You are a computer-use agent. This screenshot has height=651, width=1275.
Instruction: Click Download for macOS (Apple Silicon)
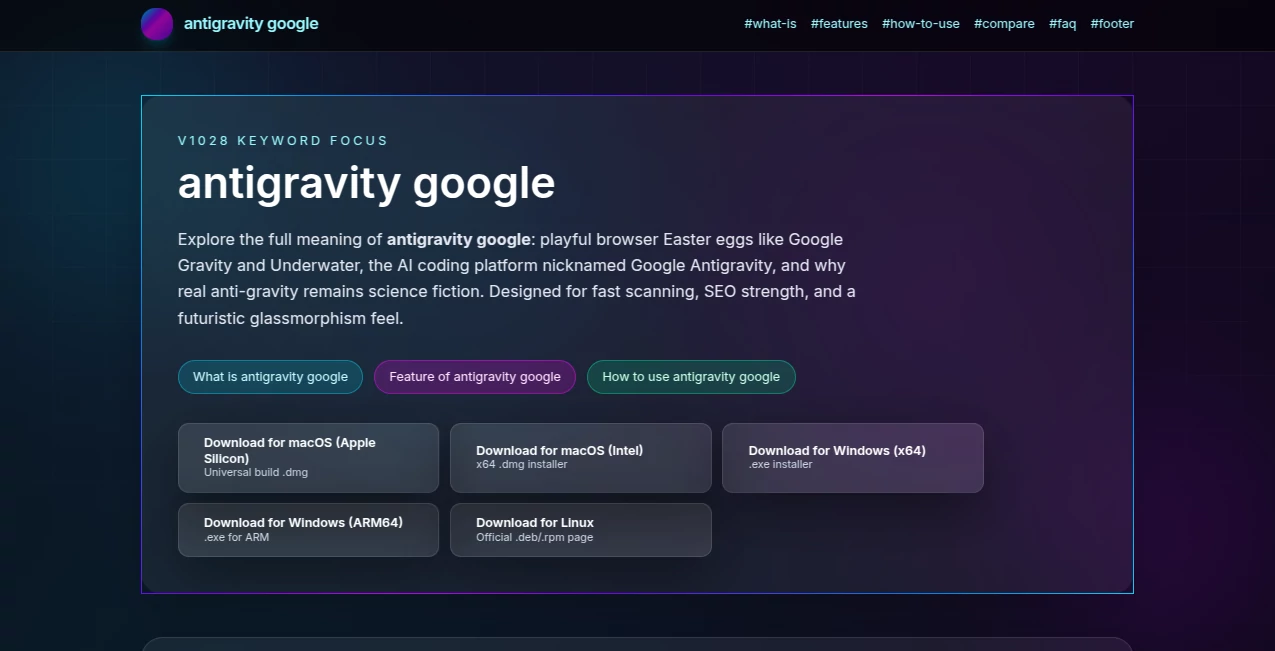[308, 458]
